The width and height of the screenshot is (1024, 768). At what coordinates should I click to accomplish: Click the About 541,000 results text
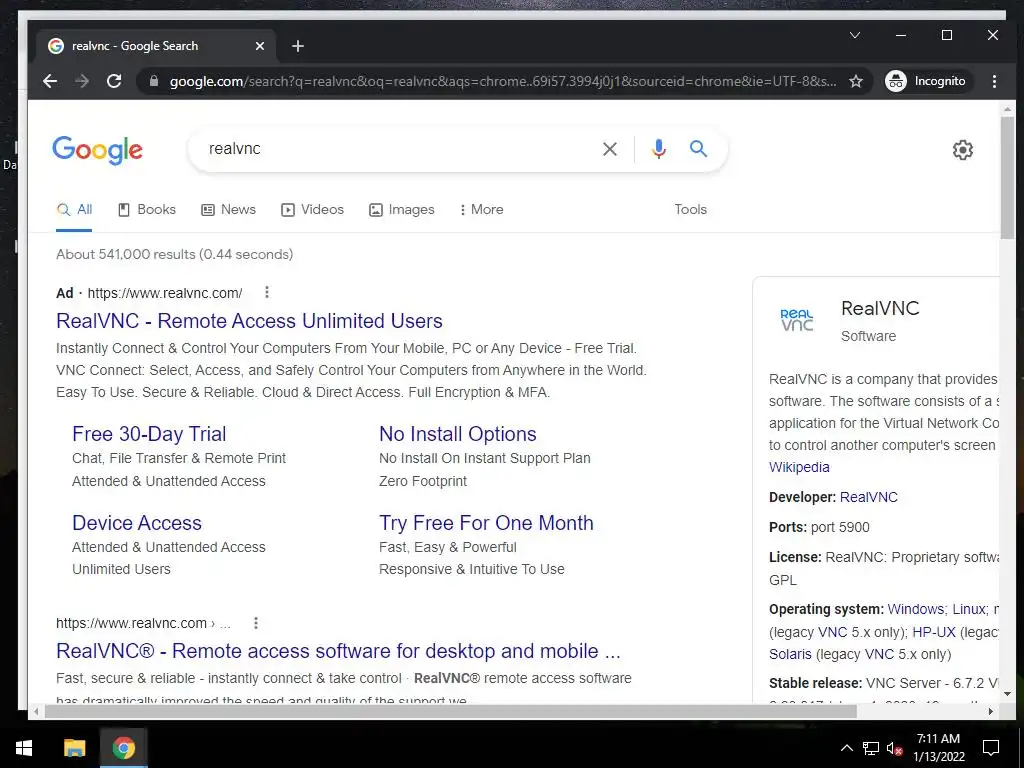(x=174, y=254)
